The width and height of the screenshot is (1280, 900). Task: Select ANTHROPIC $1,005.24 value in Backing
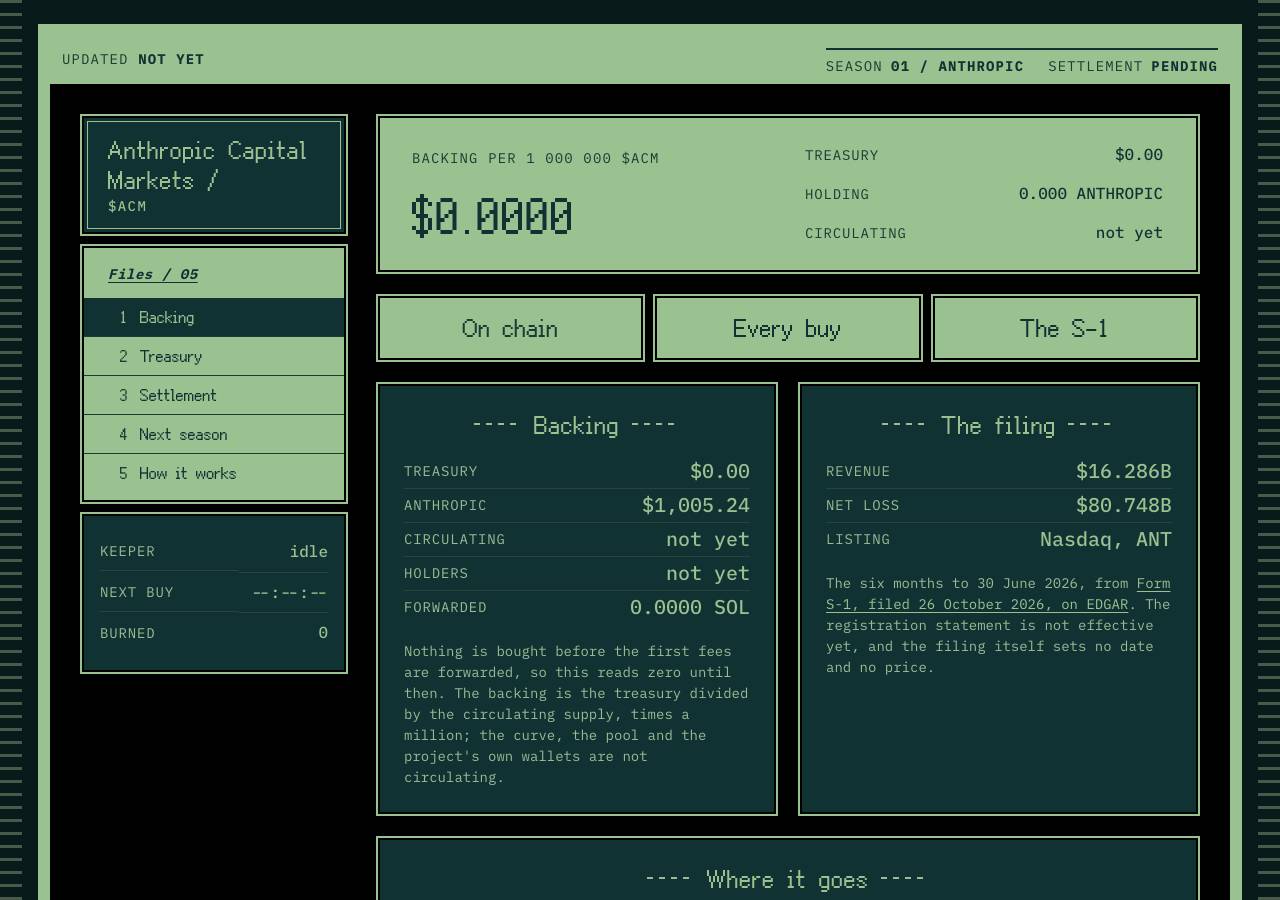[x=696, y=505]
